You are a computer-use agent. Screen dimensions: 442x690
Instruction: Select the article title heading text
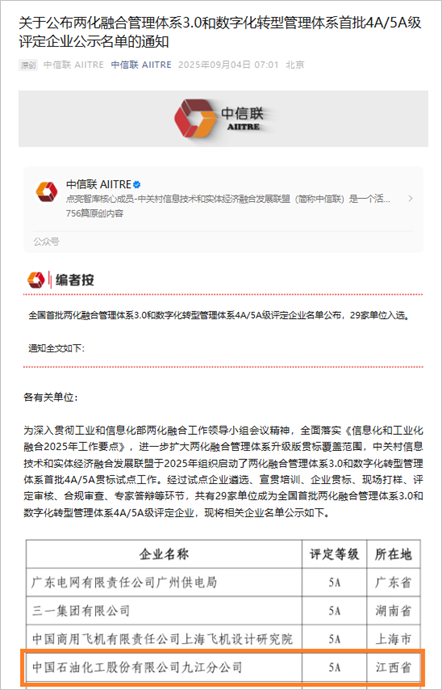220,33
